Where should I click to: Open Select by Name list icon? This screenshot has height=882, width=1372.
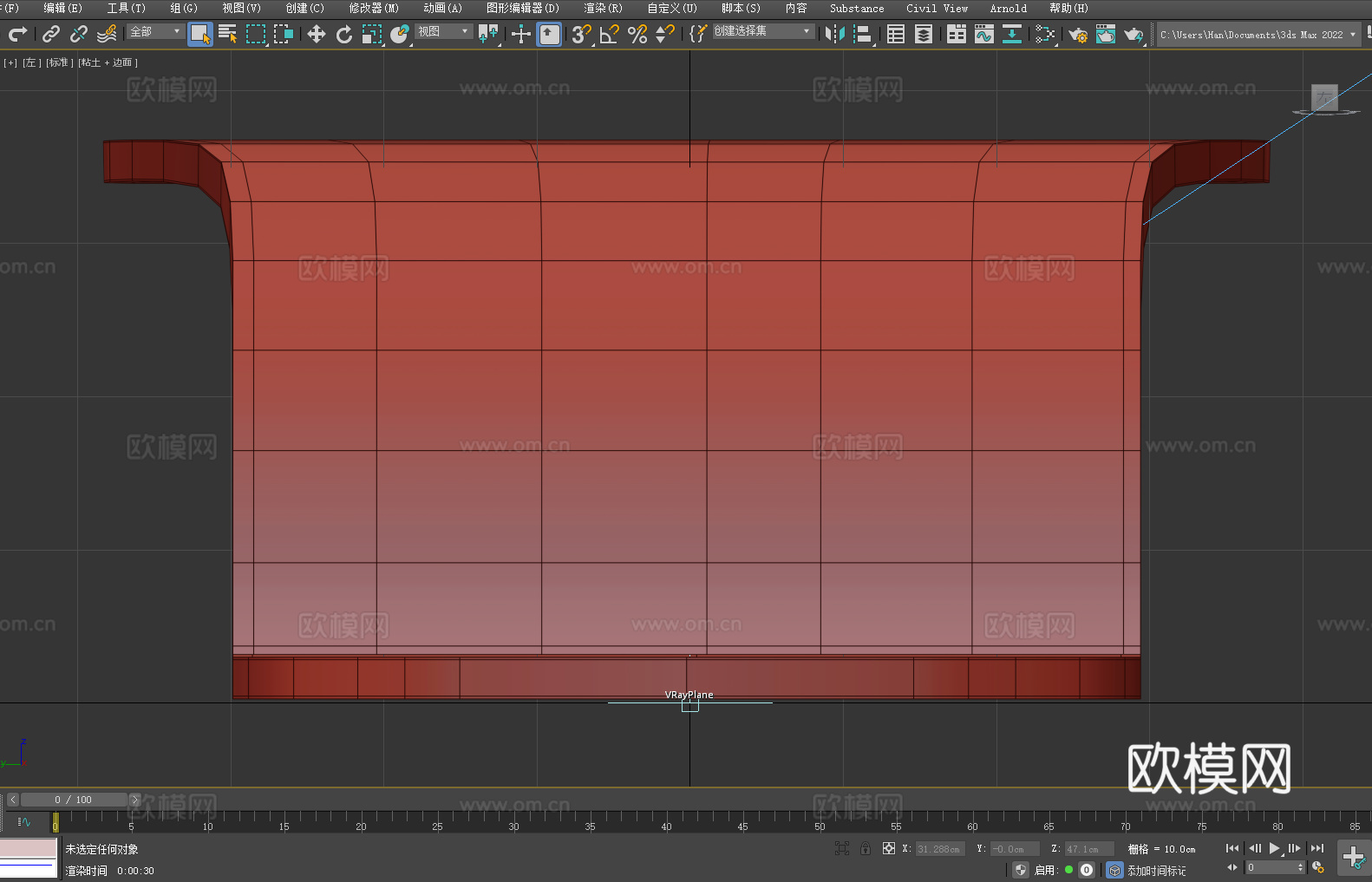[228, 34]
